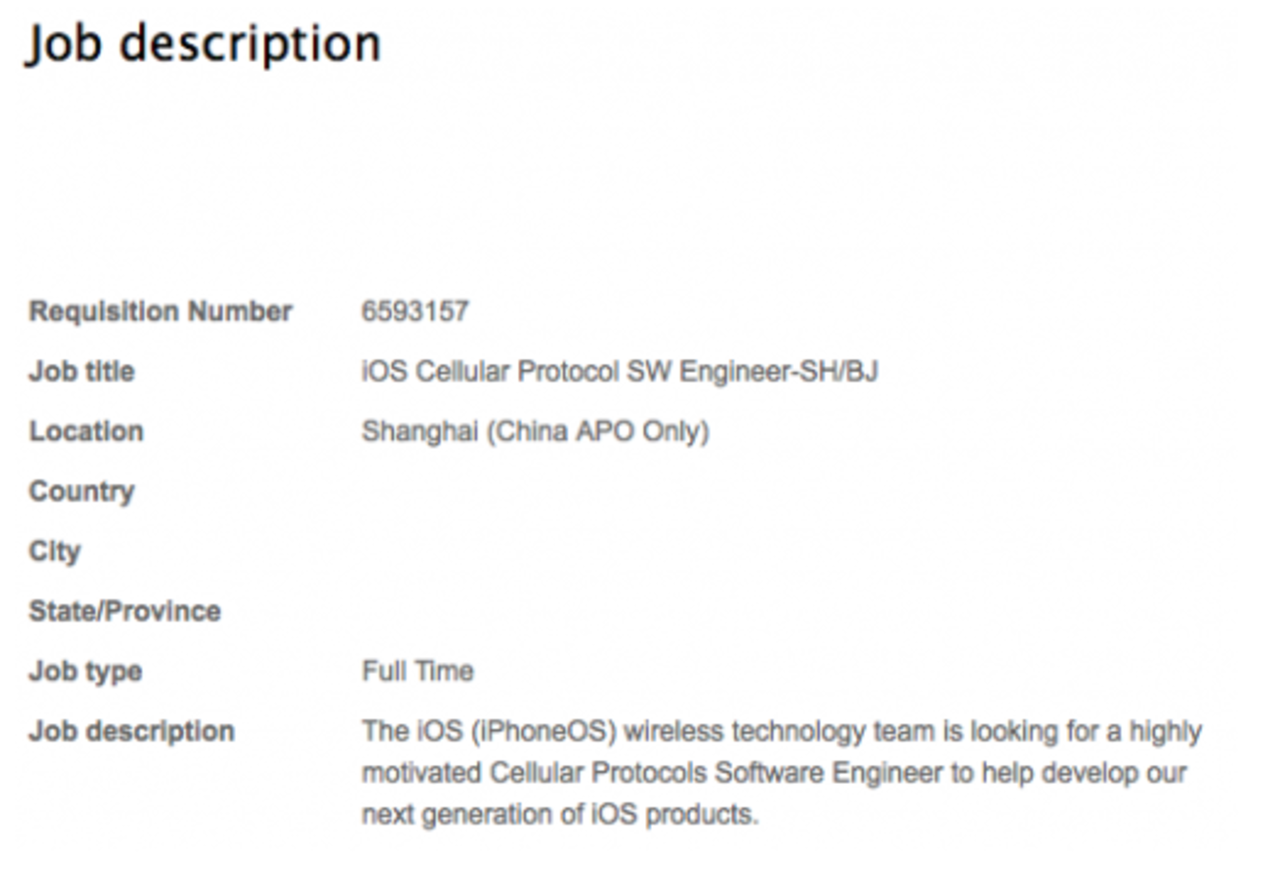This screenshot has height=871, width=1280.
Task: Click the "Location" field label
Action: click(x=86, y=432)
